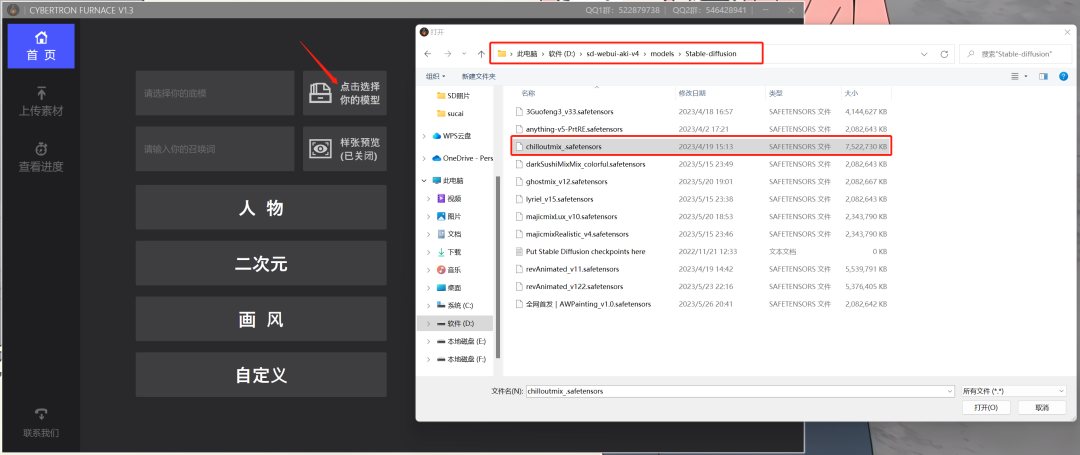Click 此电脑 in the address breadcrumb
Image resolution: width=1080 pixels, height=455 pixels.
[527, 54]
